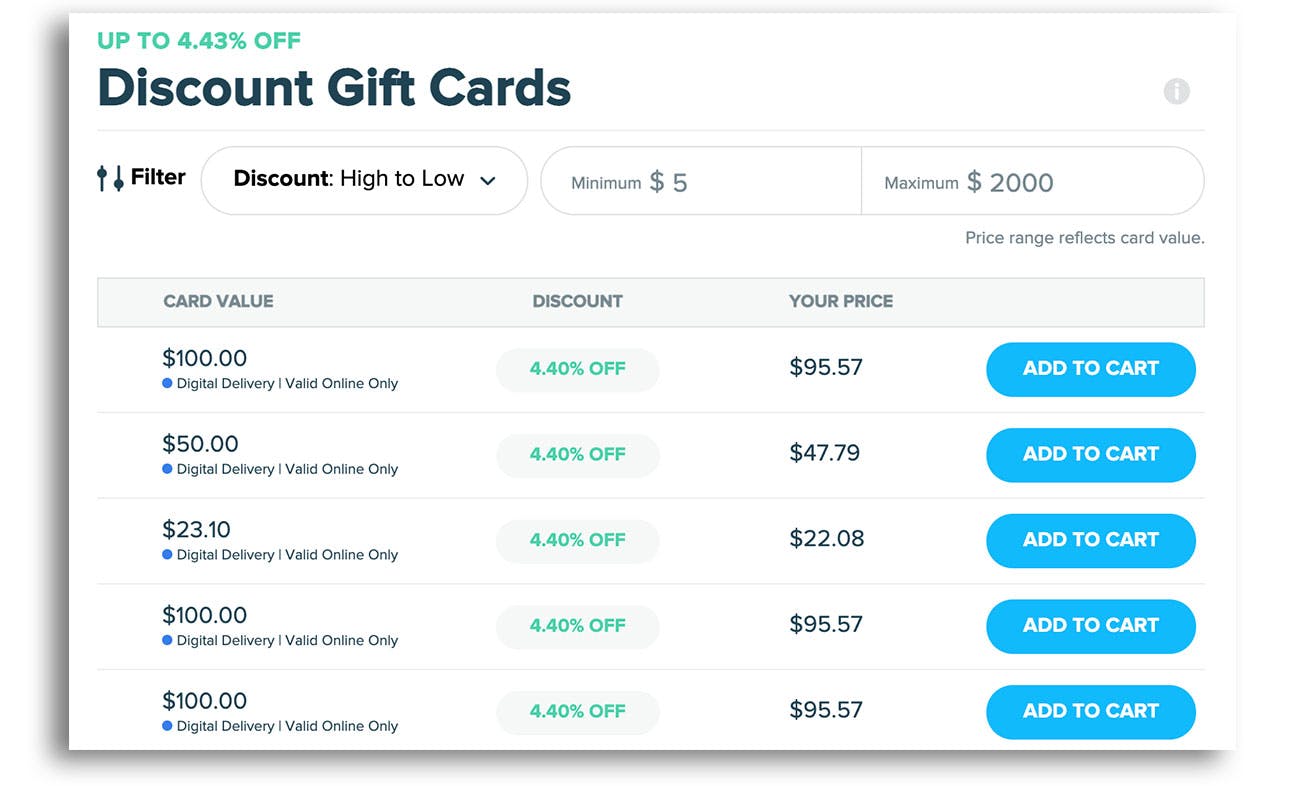Sort by the Card Value column header

pyautogui.click(x=218, y=301)
